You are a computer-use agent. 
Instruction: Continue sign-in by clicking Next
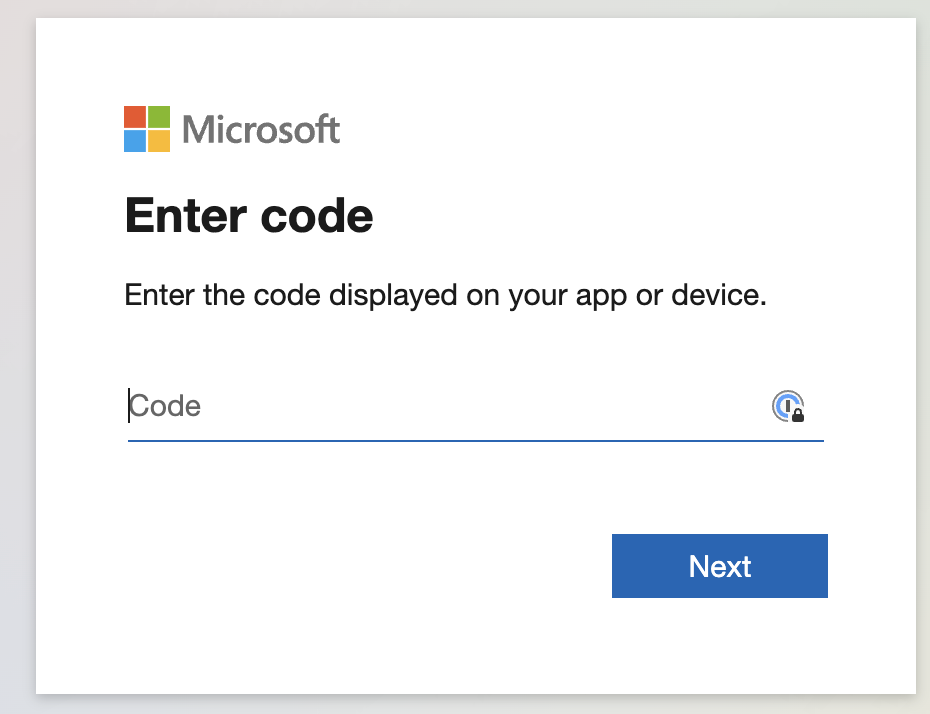coord(719,566)
